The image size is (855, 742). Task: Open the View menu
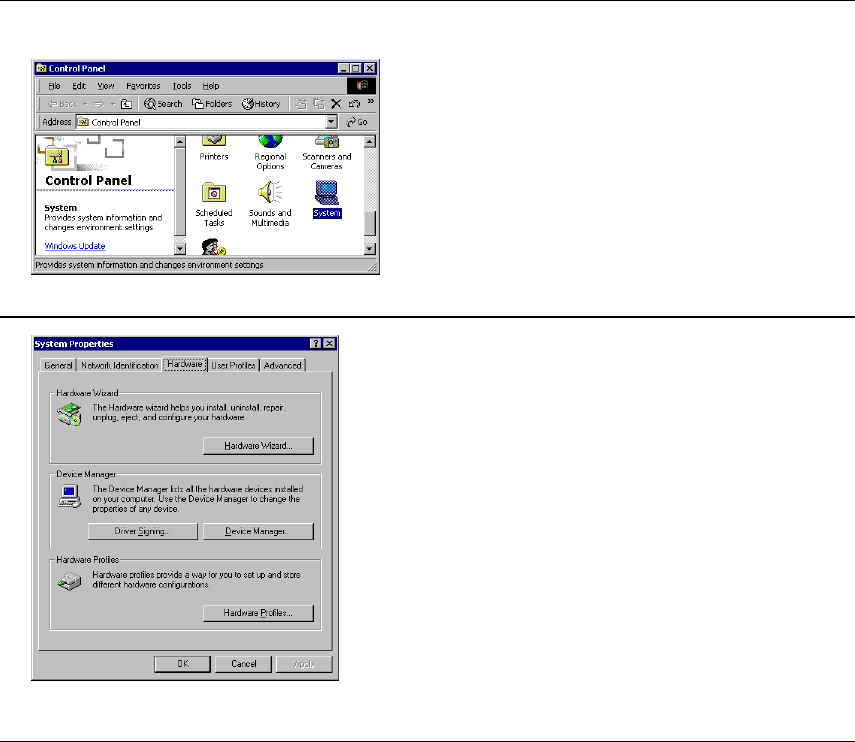[x=106, y=86]
